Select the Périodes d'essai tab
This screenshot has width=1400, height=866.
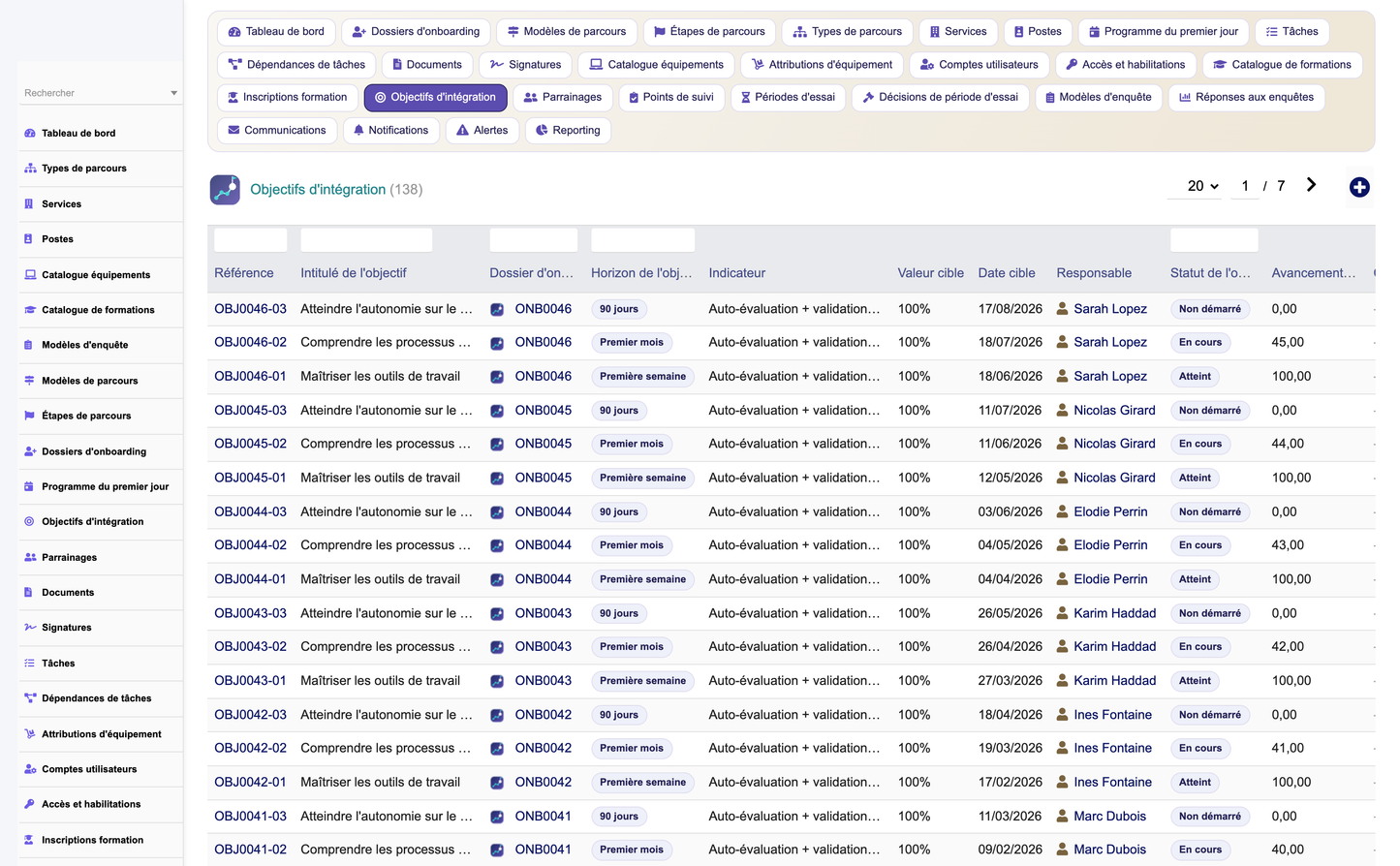[x=788, y=97]
